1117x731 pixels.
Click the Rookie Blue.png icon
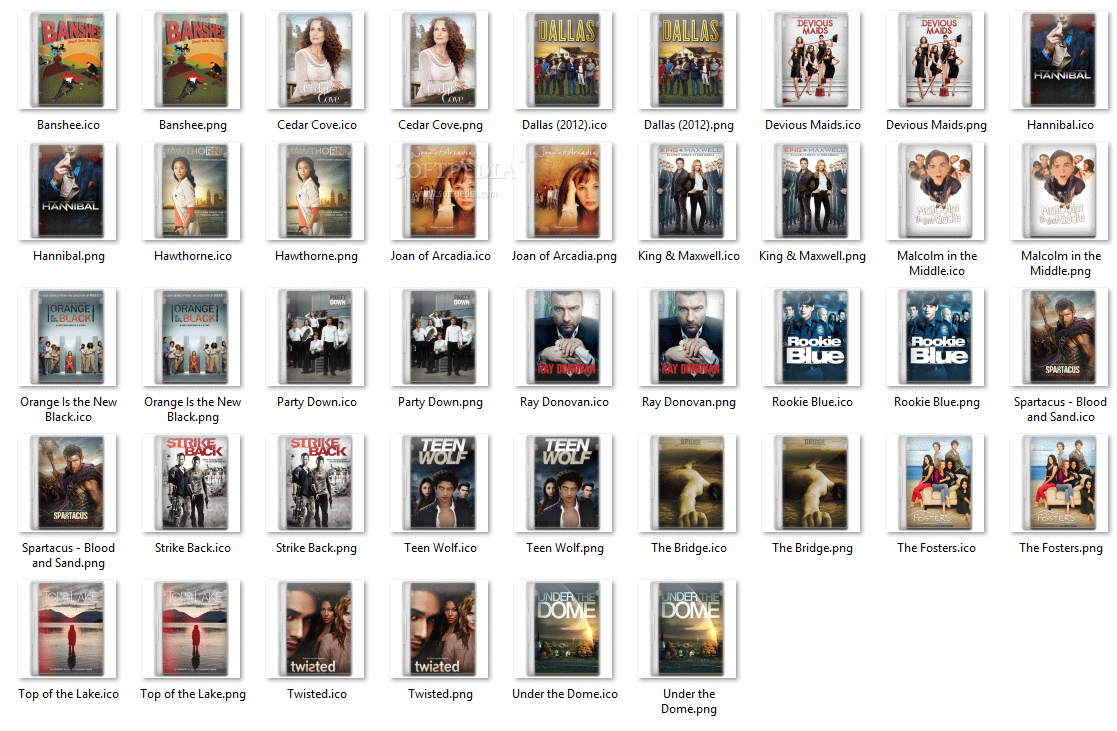(935, 337)
